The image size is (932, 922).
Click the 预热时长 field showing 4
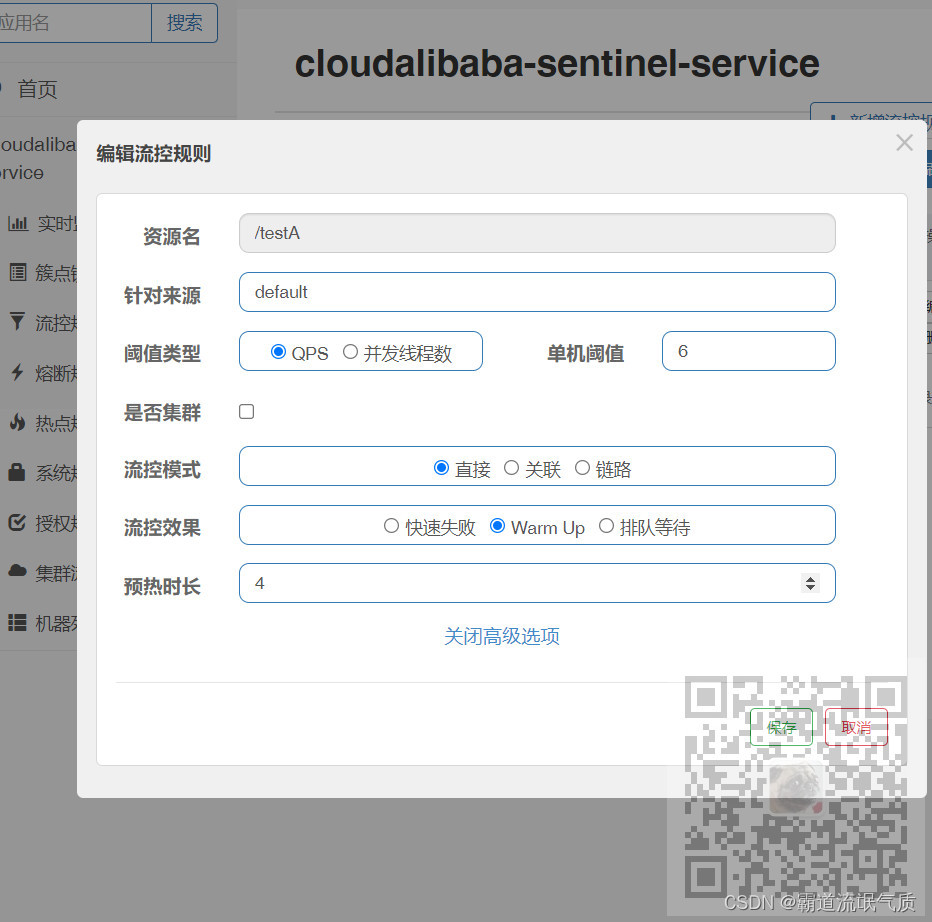tap(537, 583)
